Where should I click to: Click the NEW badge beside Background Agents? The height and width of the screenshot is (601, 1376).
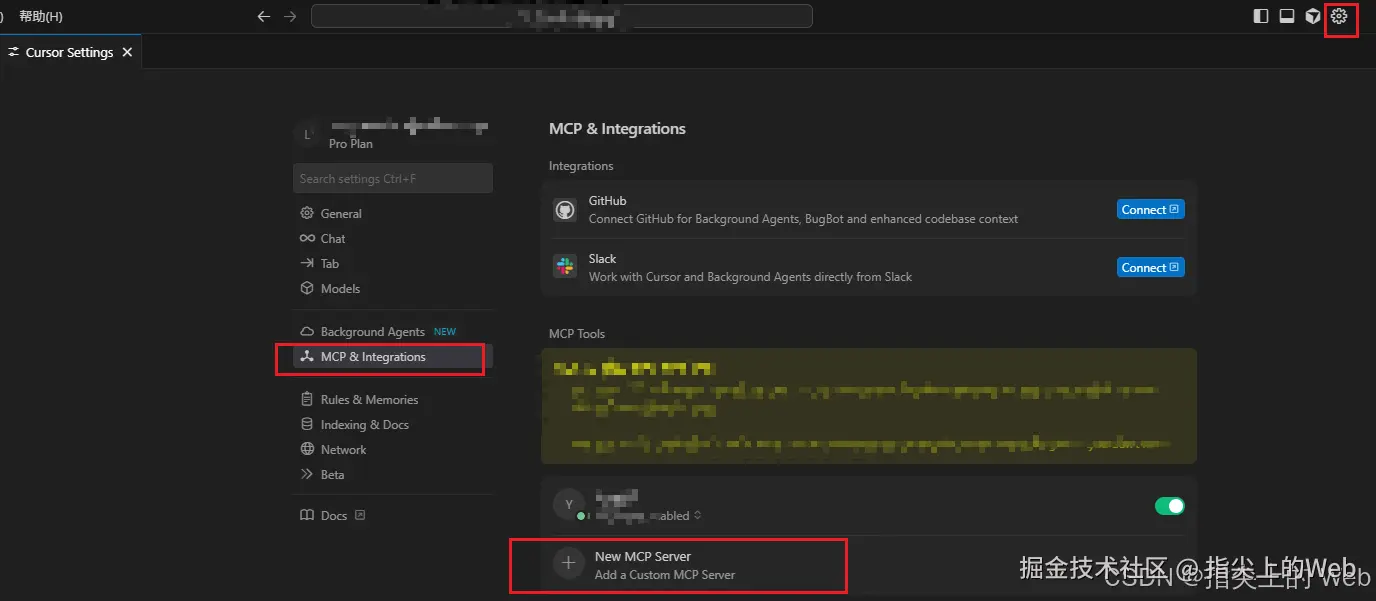coord(445,332)
